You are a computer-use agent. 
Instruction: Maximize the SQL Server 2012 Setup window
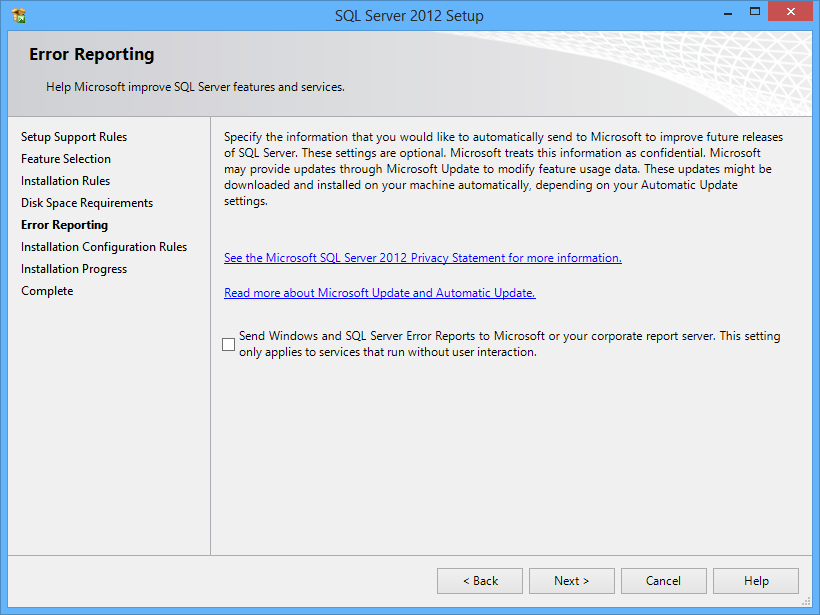pos(755,12)
